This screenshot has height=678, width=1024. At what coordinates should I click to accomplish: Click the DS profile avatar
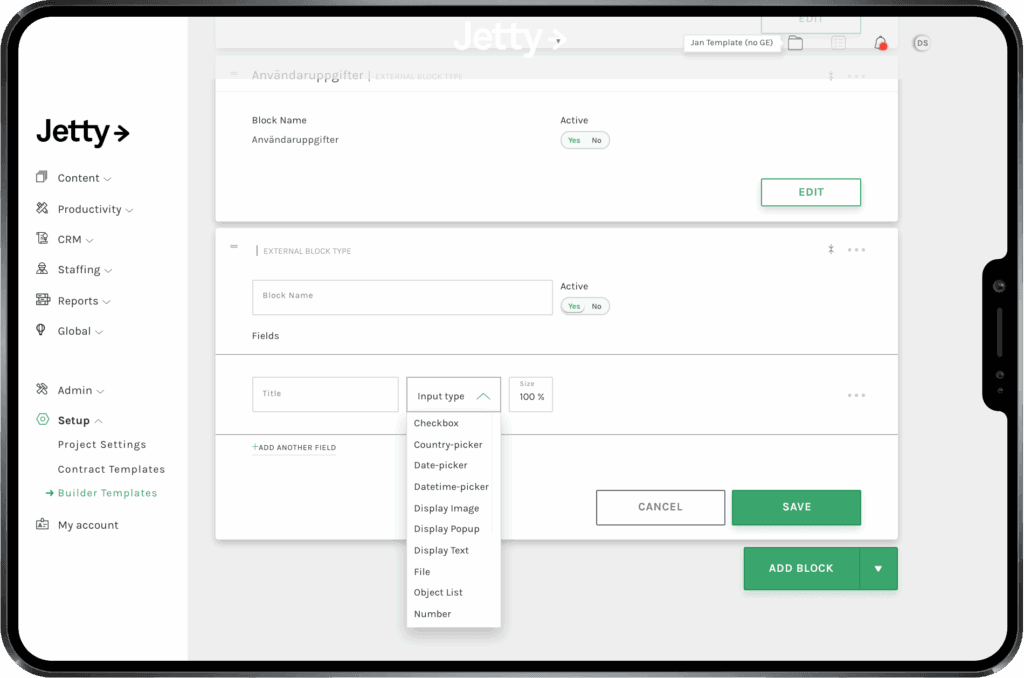click(921, 43)
